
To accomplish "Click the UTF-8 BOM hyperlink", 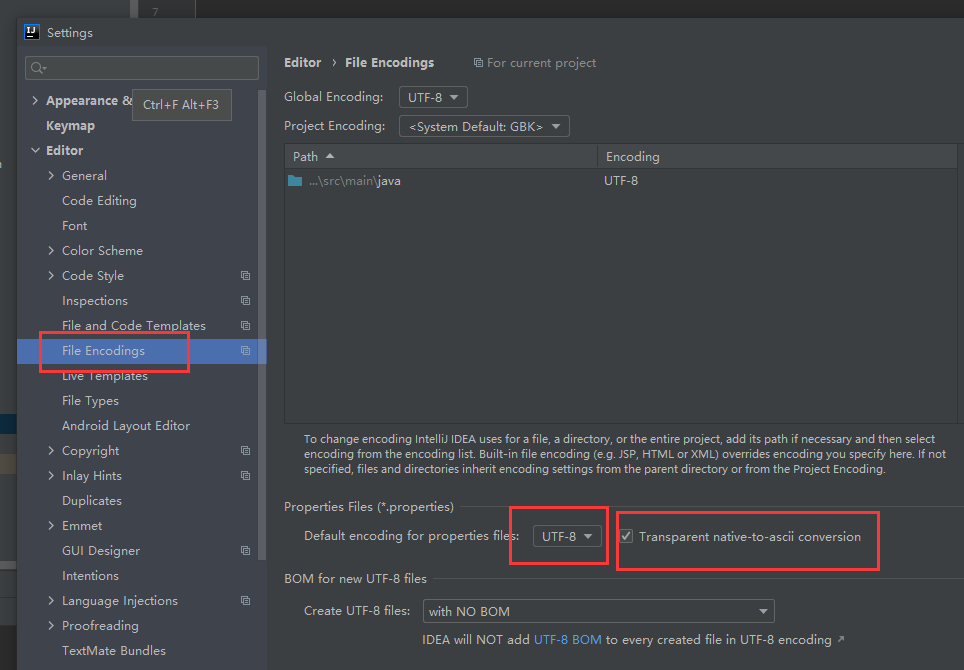I will click(567, 640).
